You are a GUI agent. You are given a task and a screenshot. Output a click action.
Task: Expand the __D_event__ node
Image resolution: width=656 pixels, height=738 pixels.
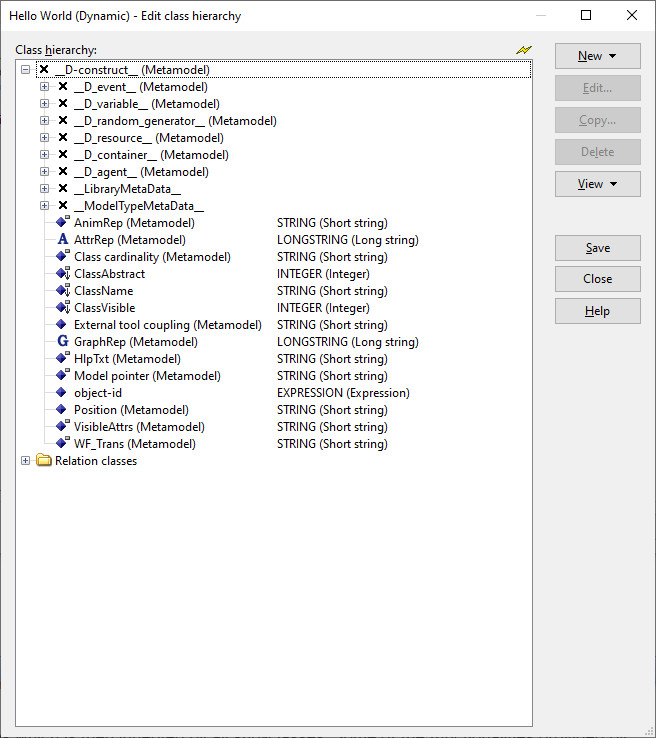point(44,87)
